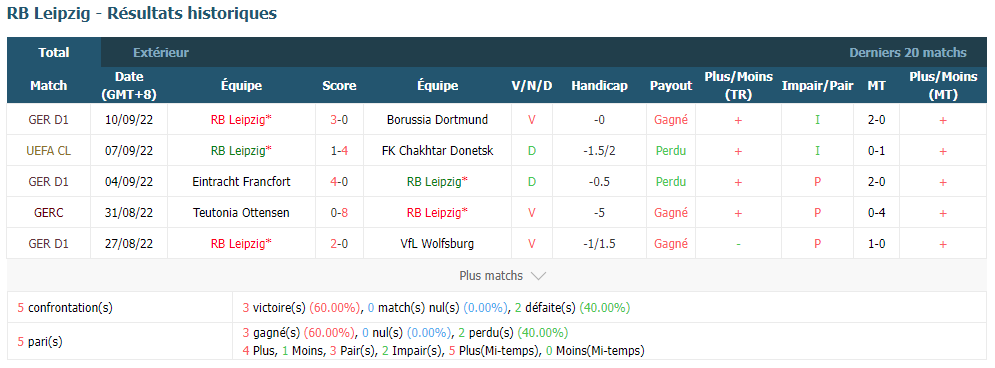This screenshot has width=995, height=368.
Task: Click the Payout column header
Action: [x=671, y=86]
